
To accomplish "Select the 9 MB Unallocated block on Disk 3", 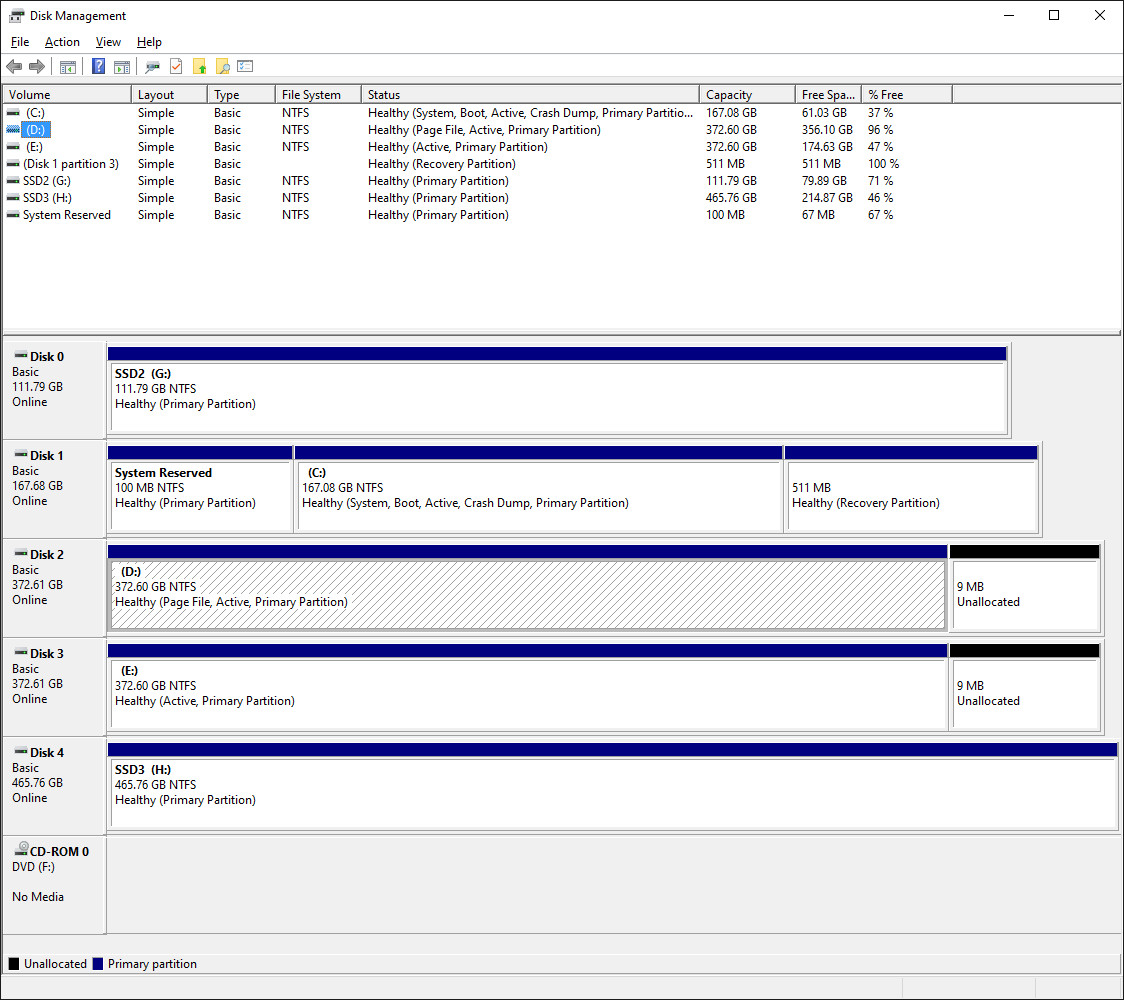I will [1025, 687].
